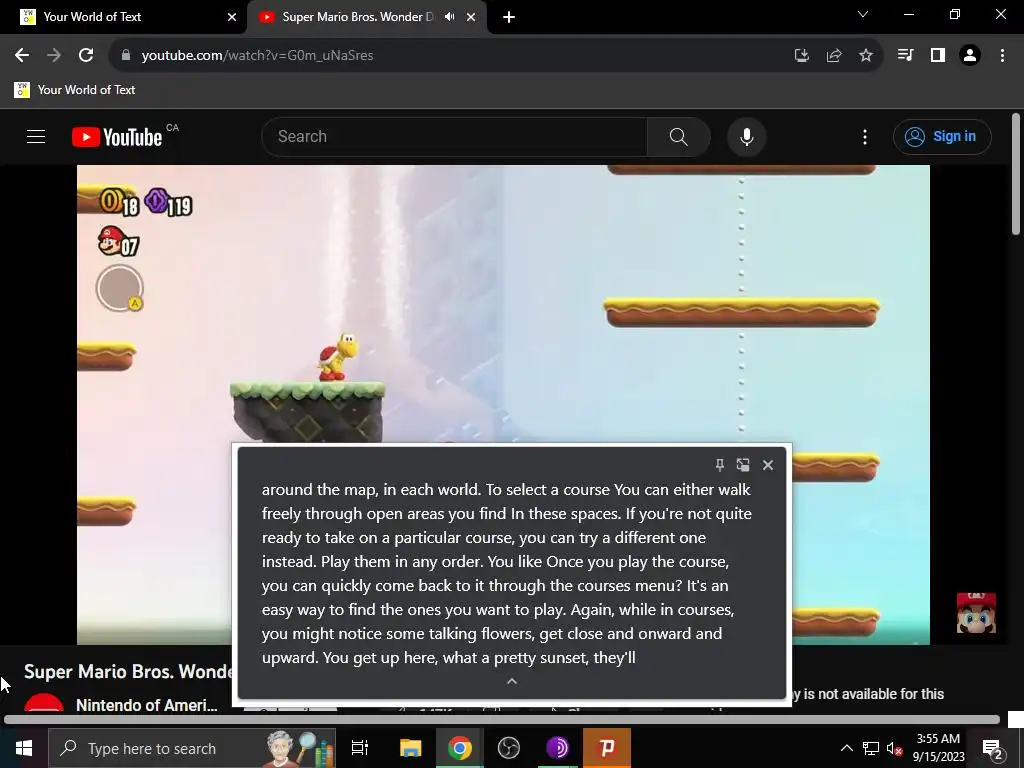Open Tor Browser from the taskbar
The width and height of the screenshot is (1024, 768).
(557, 748)
